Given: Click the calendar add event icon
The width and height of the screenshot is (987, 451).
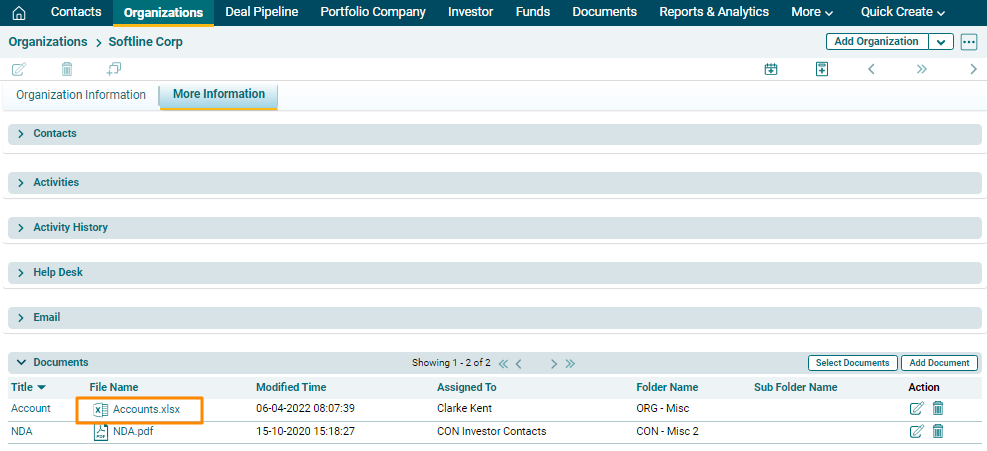Looking at the screenshot, I should tap(771, 69).
